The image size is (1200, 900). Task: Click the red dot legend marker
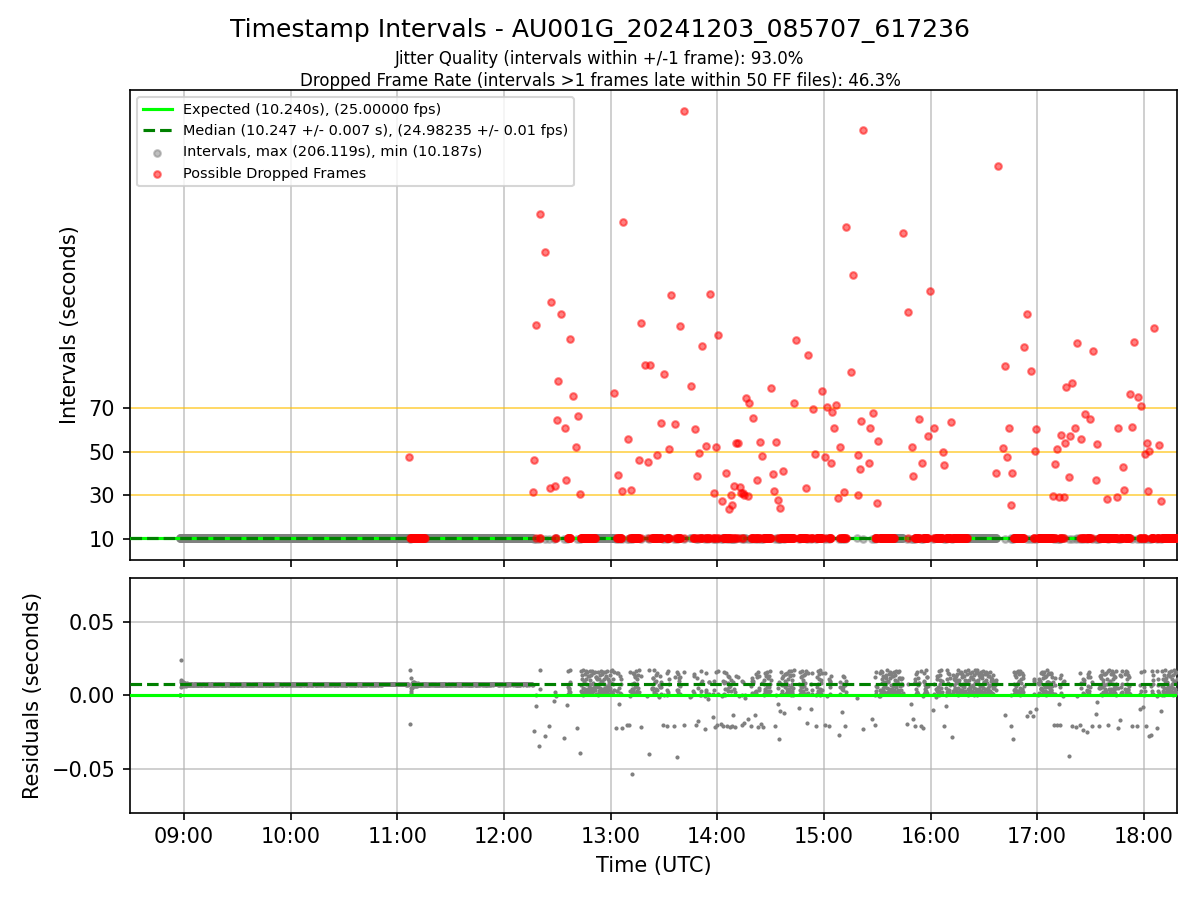(x=158, y=173)
